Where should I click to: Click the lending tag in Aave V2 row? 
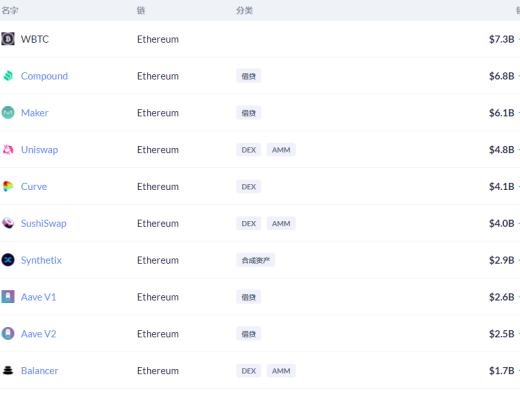click(249, 334)
